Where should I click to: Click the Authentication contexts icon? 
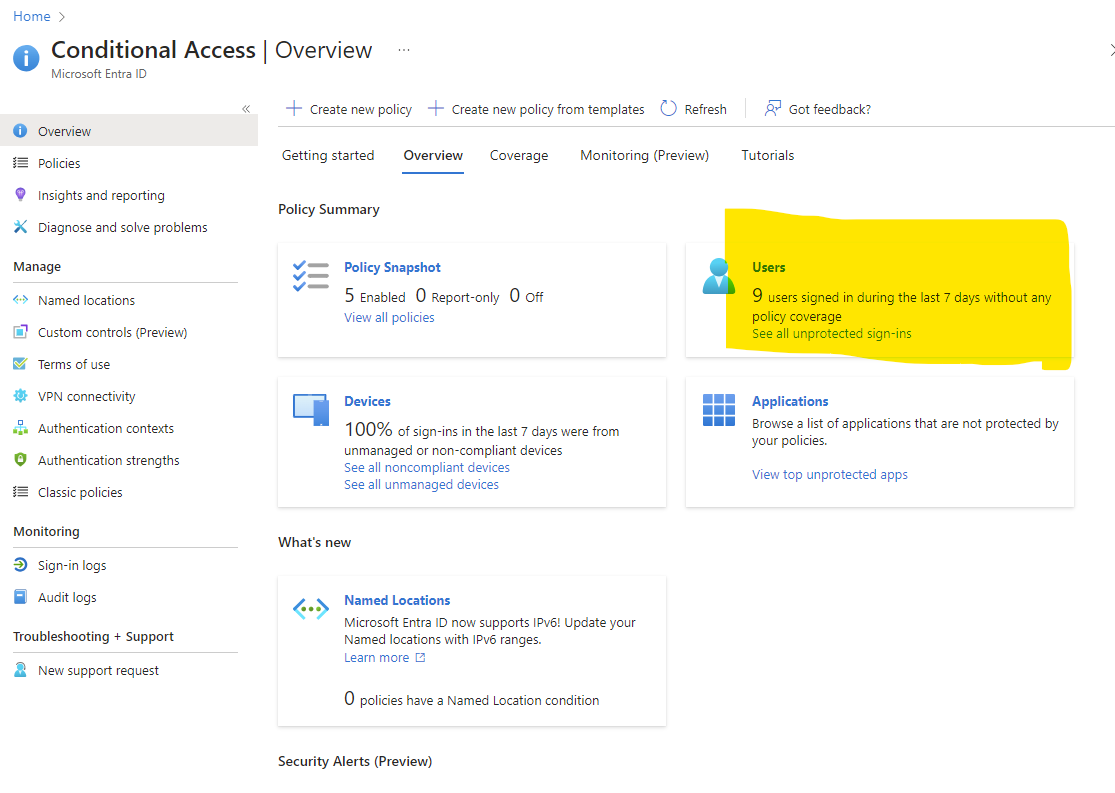(x=21, y=428)
